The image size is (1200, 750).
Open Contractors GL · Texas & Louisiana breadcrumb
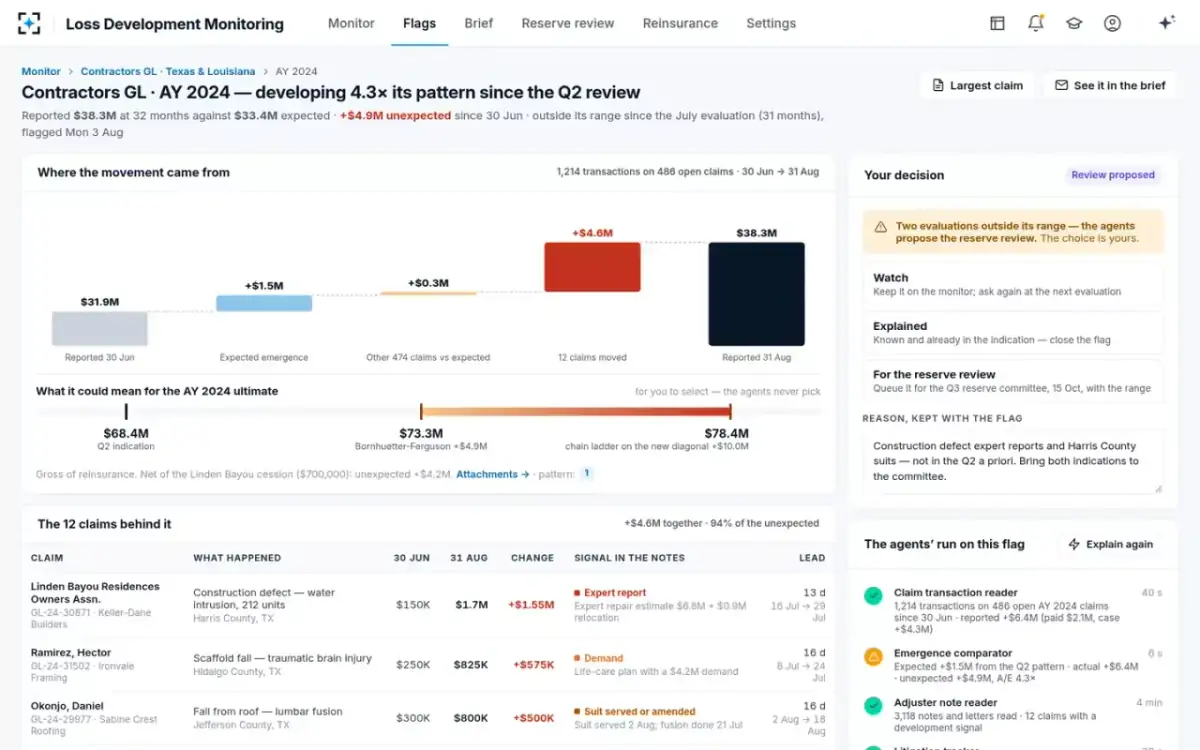[167, 72]
